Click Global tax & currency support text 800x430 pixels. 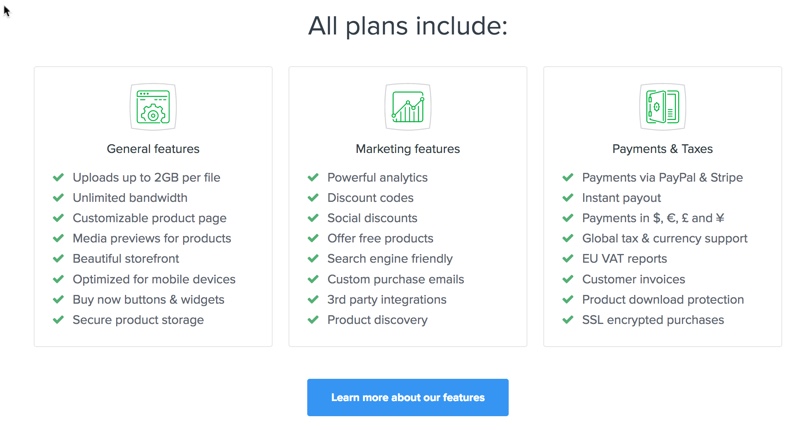[665, 238]
